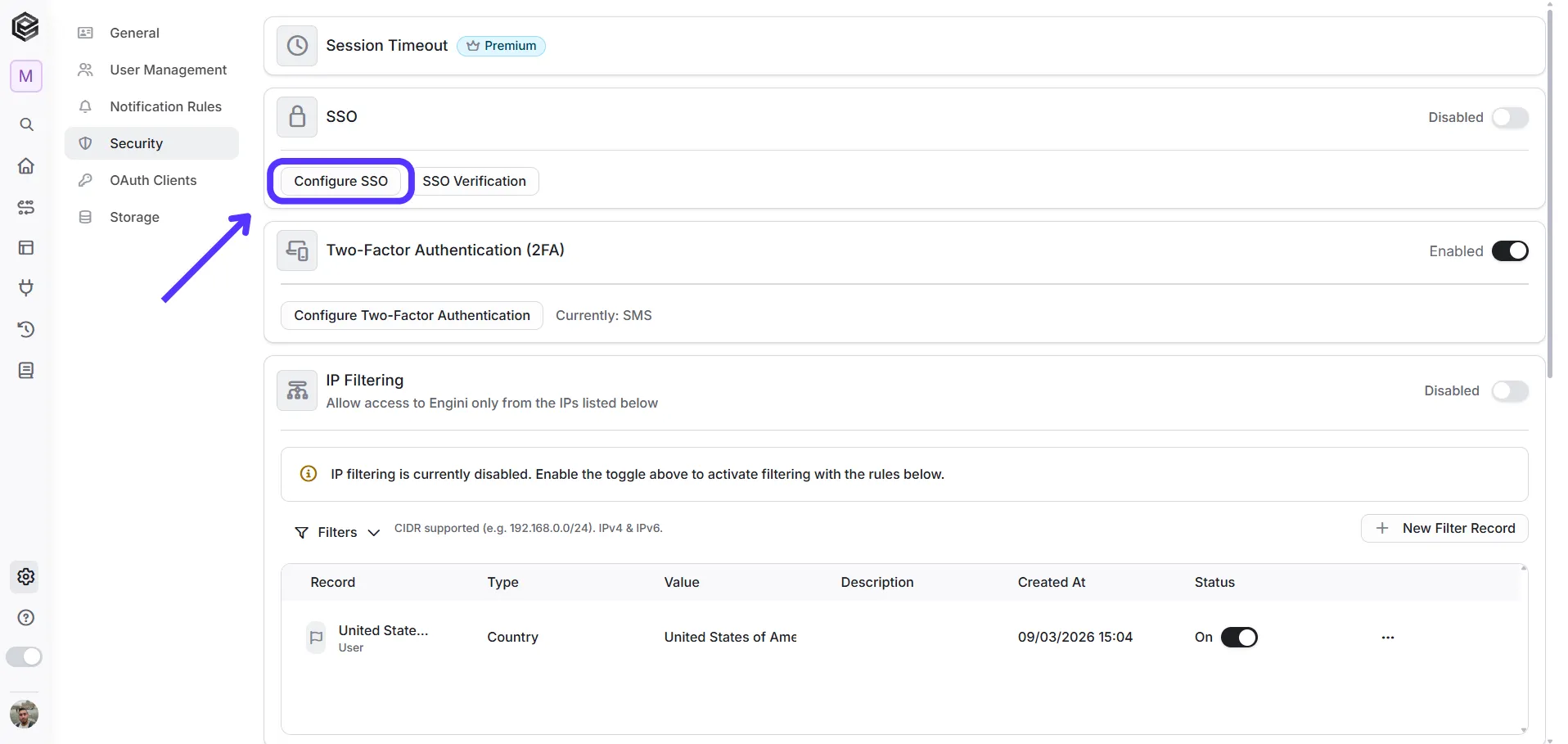The image size is (1568, 744).
Task: Click the Configure SSO button
Action: pos(340,181)
